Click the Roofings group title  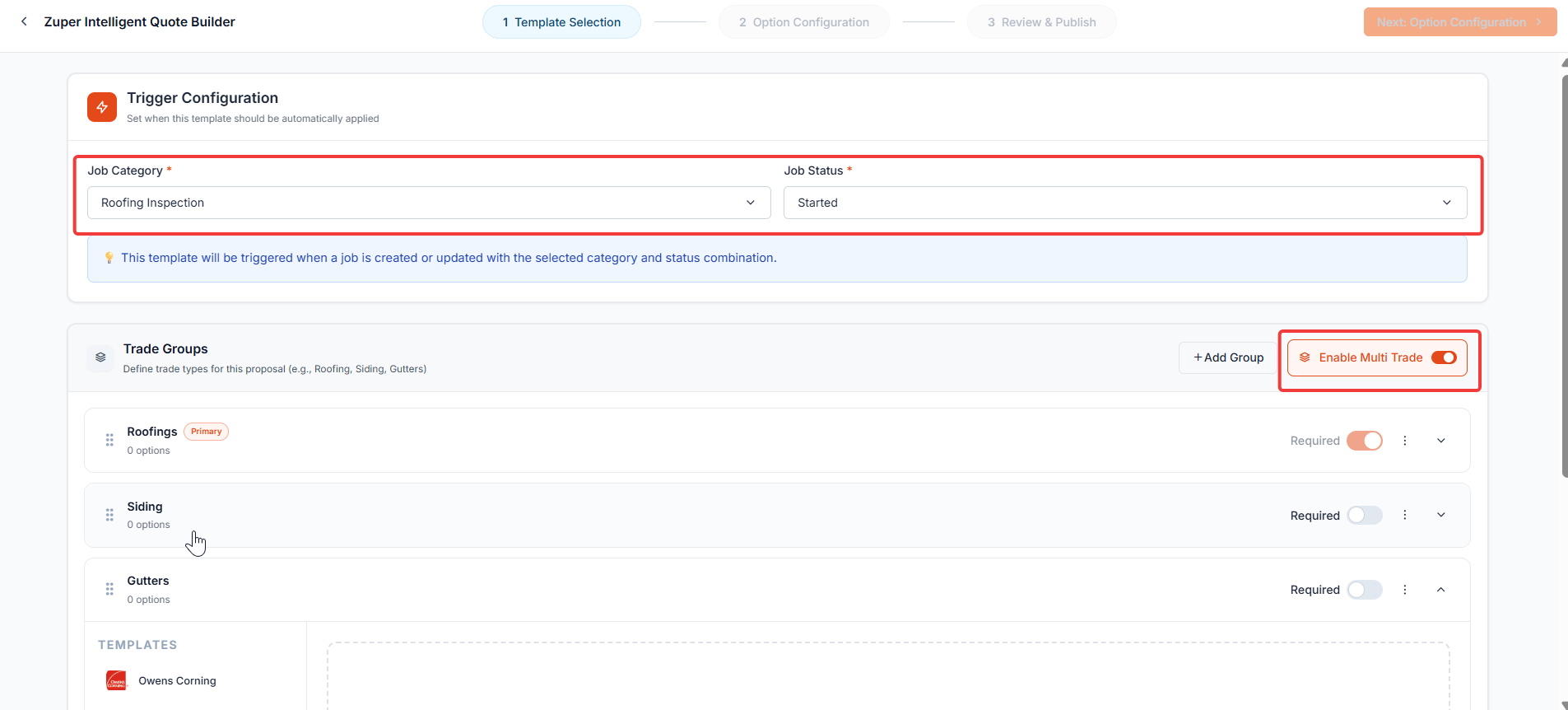click(152, 432)
